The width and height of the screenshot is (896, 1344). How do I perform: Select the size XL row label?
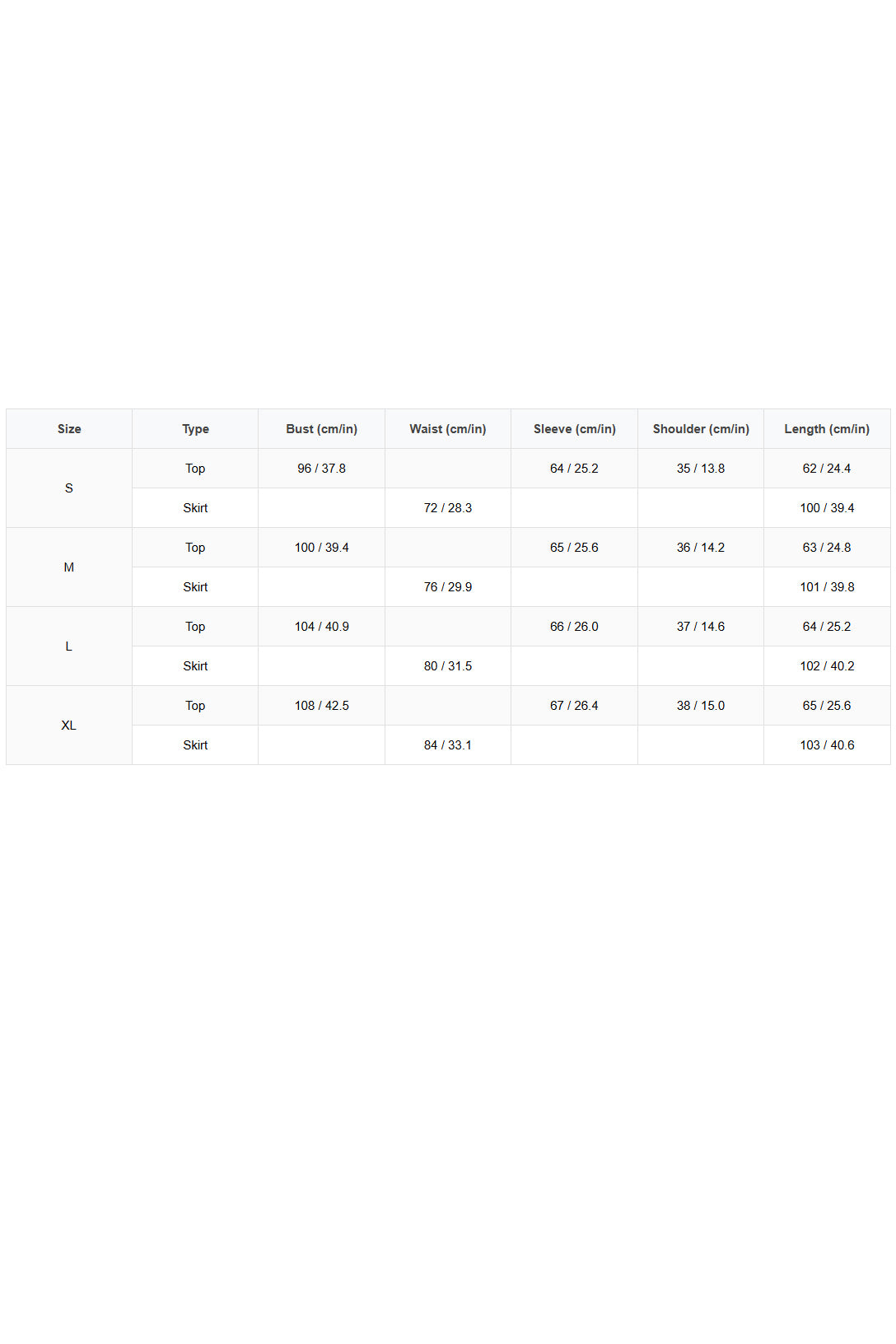point(69,726)
